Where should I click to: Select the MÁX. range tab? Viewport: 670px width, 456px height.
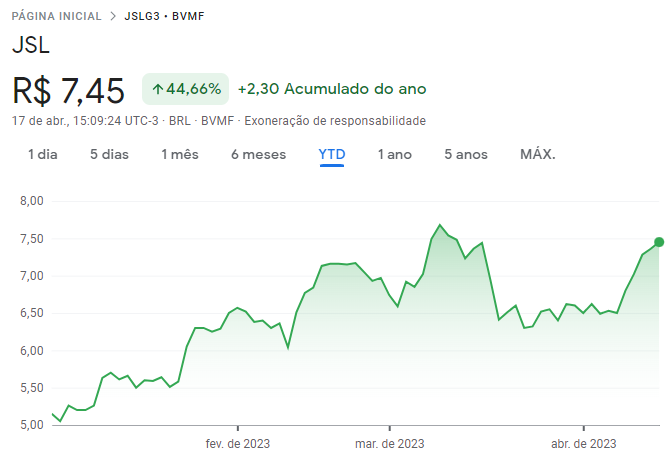click(x=538, y=154)
